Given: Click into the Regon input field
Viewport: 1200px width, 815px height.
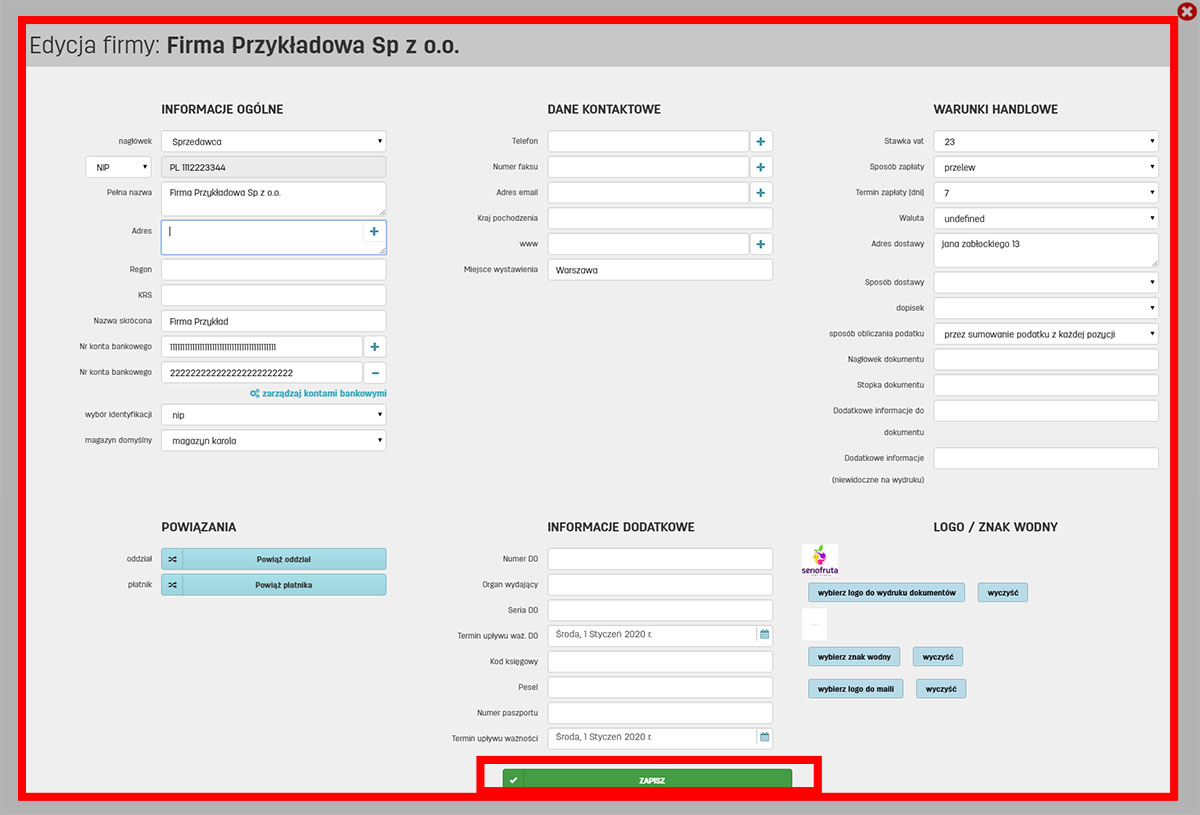Looking at the screenshot, I should 273,270.
